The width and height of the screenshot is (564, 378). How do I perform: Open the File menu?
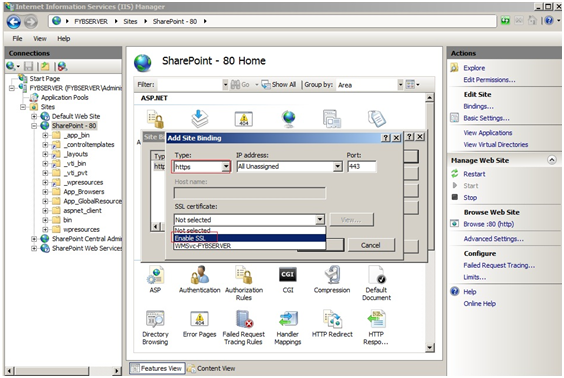[17, 38]
